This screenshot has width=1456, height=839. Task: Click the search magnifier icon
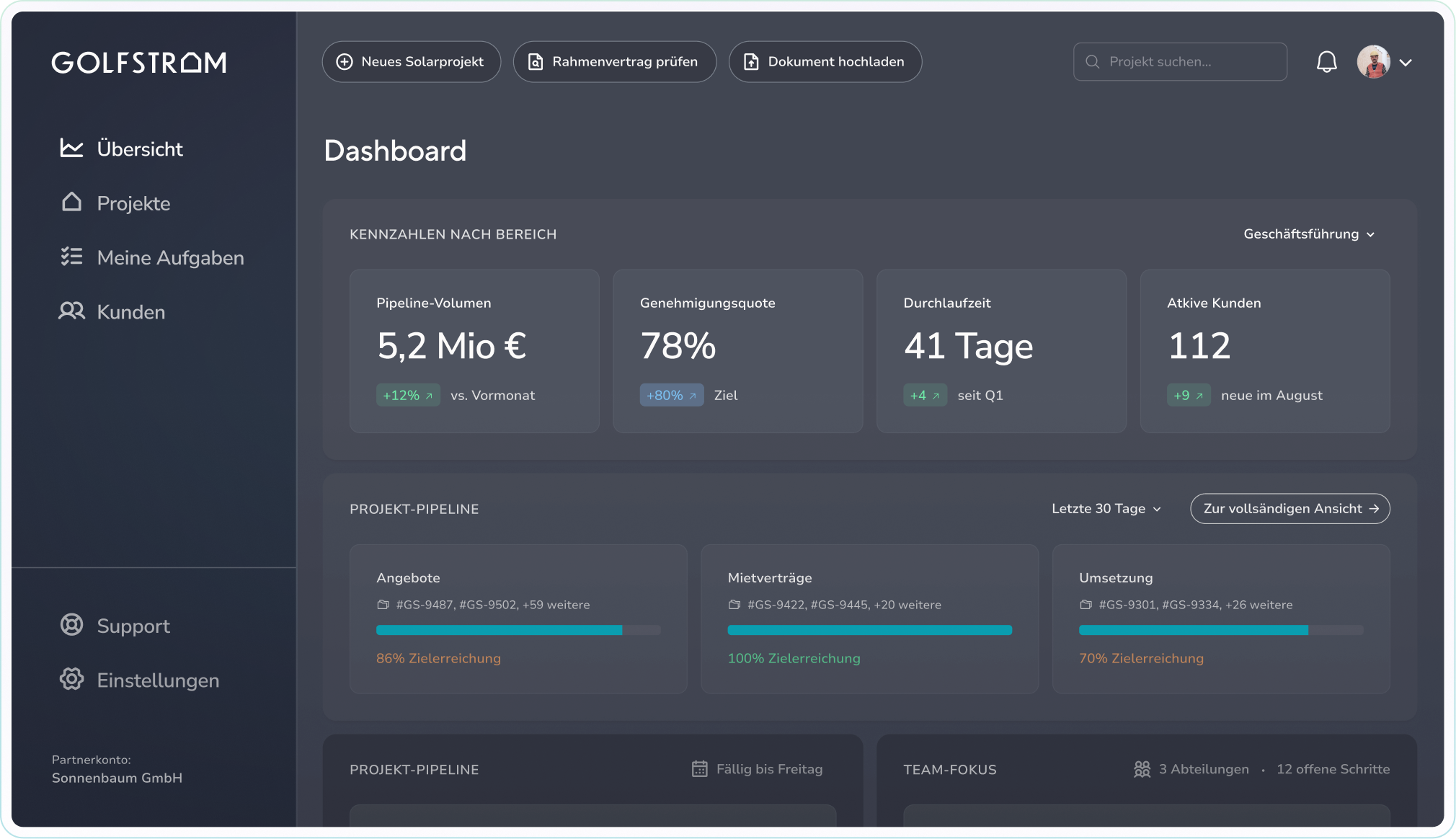coord(1091,62)
